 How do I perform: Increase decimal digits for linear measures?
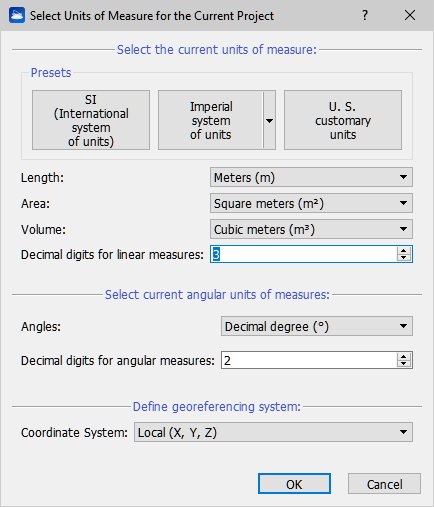[404, 251]
